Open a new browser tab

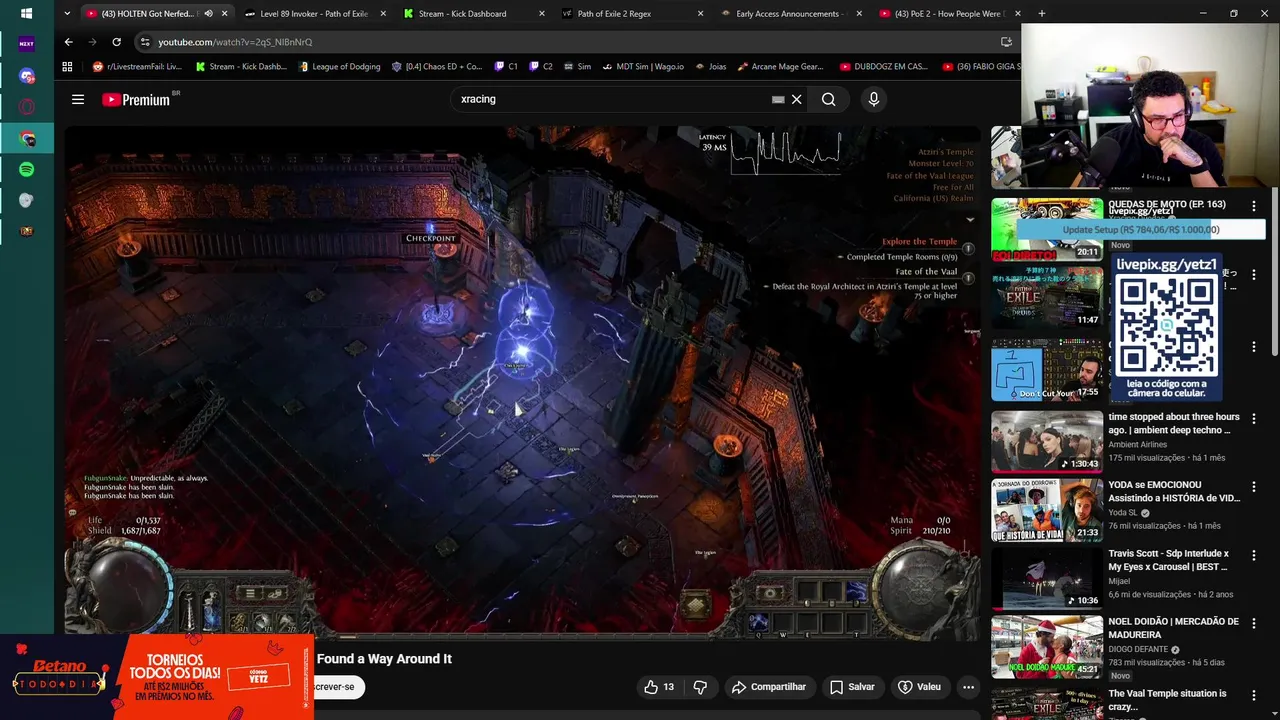[x=1041, y=14]
